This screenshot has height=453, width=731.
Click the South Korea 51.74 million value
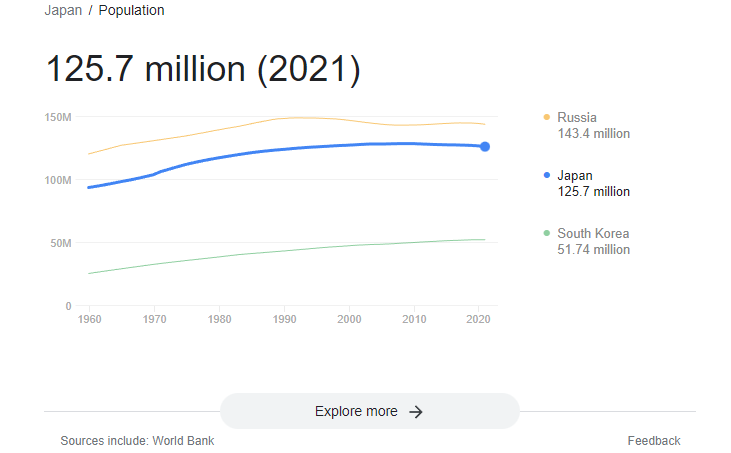click(593, 249)
